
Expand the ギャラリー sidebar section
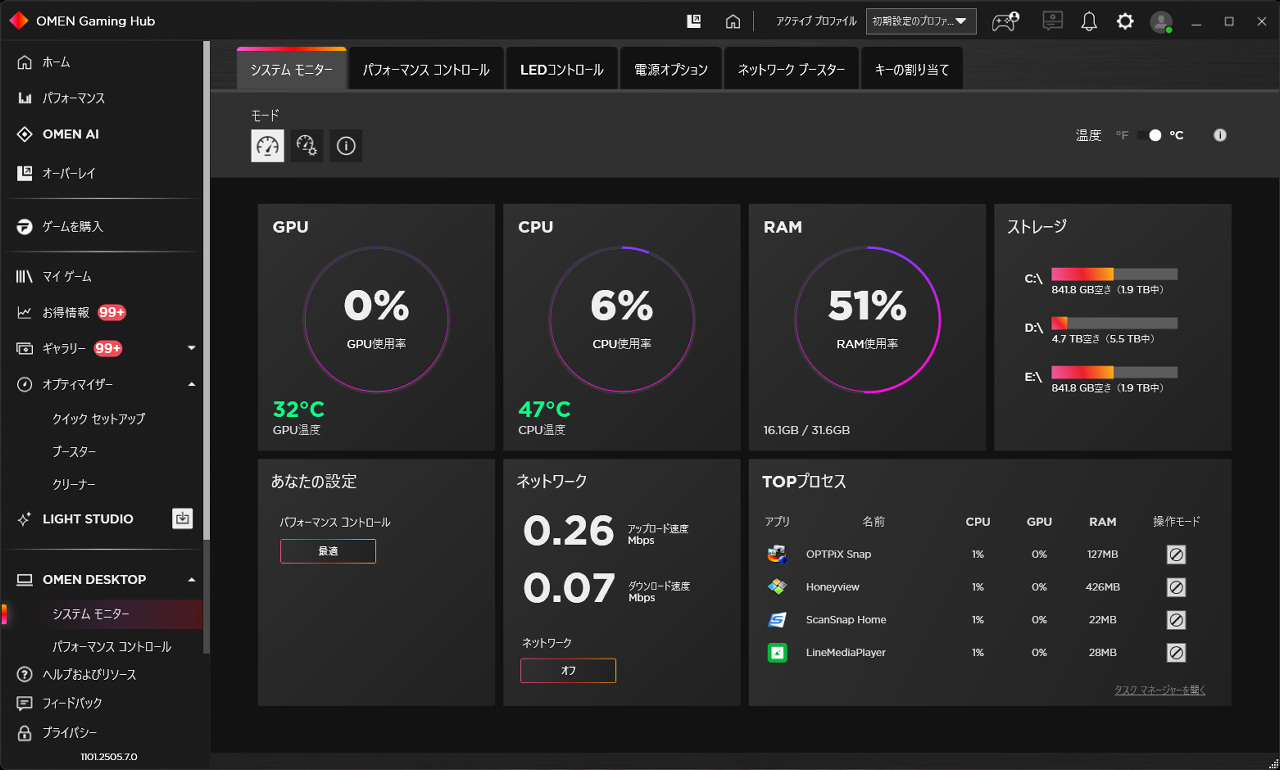191,348
